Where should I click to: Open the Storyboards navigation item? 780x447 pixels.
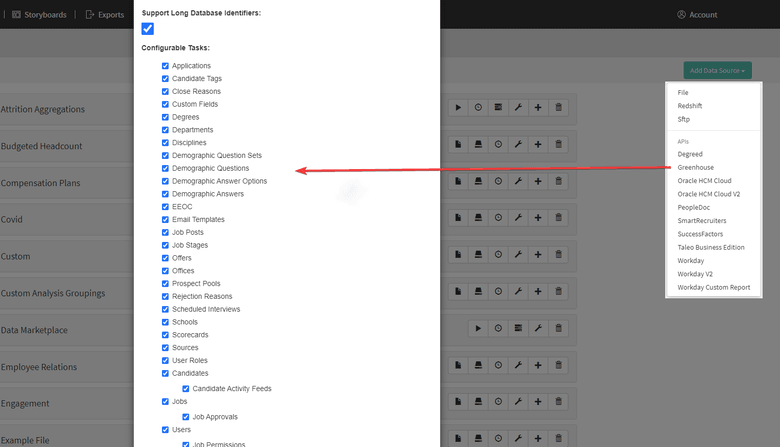pos(38,15)
